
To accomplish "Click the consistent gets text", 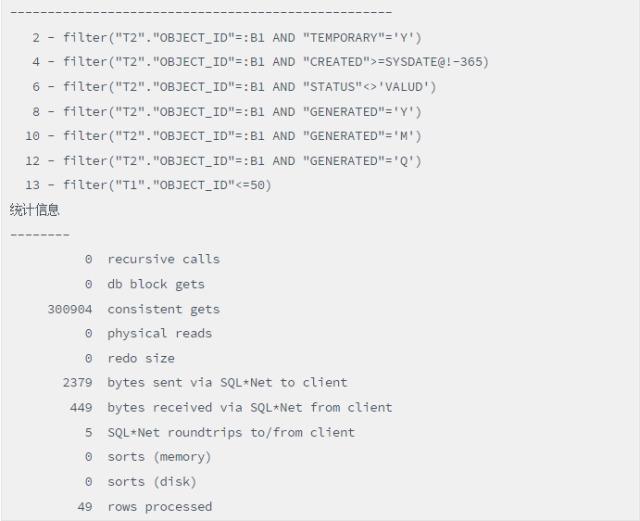I will (163, 309).
